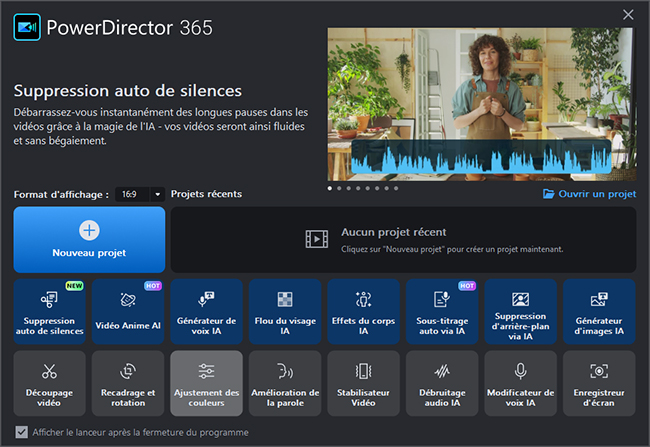Image resolution: width=650 pixels, height=447 pixels.
Task: Toggle Afficher le lanceur après fermeture checkbox
Action: [22, 432]
